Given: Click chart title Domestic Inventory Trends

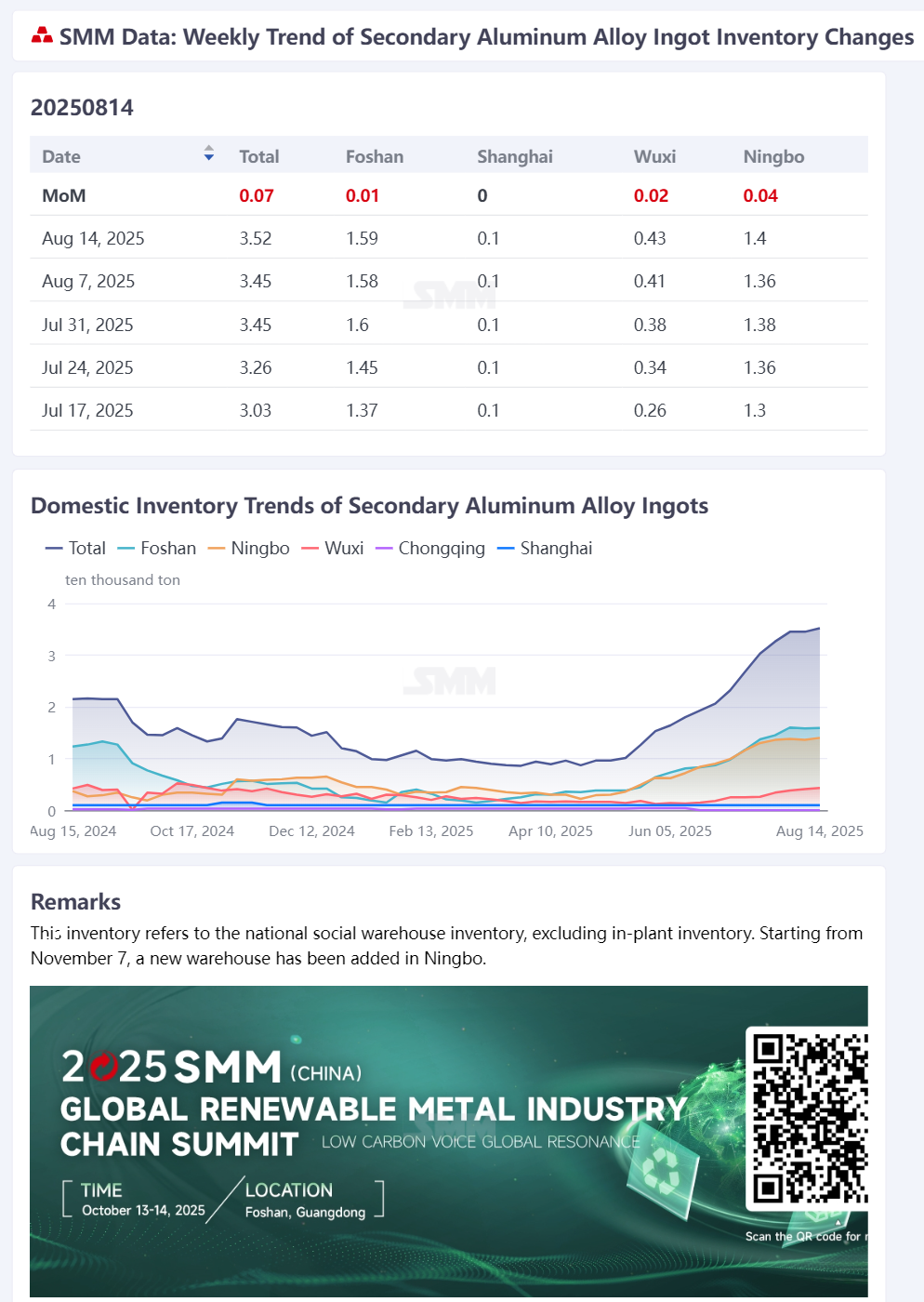Looking at the screenshot, I should (369, 505).
